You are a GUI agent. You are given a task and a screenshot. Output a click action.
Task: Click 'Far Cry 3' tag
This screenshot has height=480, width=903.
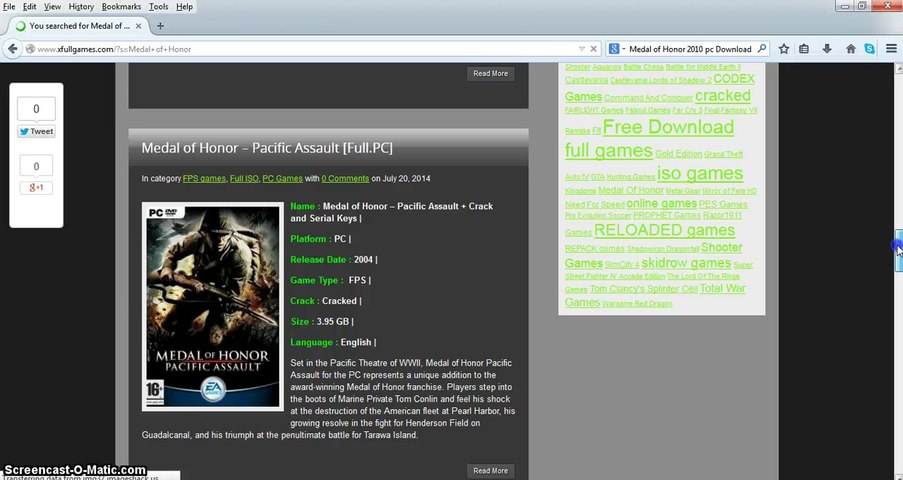click(687, 110)
